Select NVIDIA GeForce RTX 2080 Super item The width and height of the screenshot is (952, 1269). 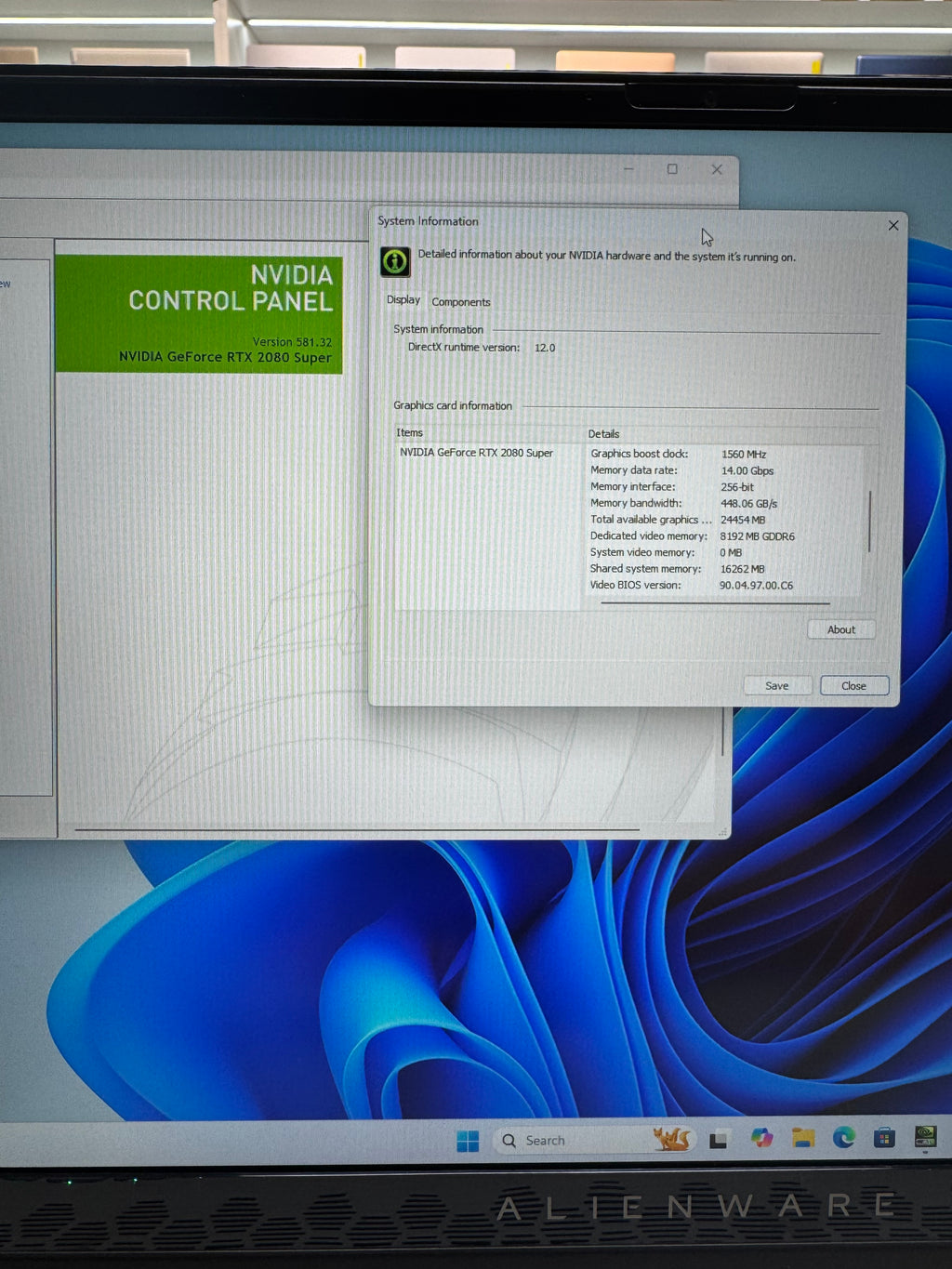(476, 453)
